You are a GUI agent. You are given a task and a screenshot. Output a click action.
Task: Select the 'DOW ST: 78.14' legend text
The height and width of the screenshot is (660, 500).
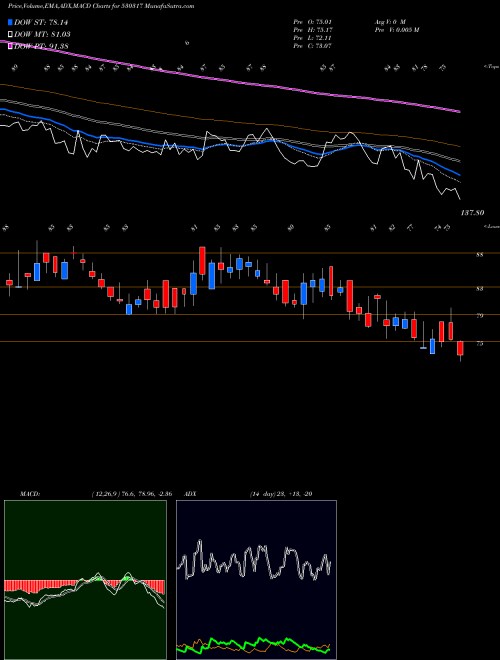point(41,22)
